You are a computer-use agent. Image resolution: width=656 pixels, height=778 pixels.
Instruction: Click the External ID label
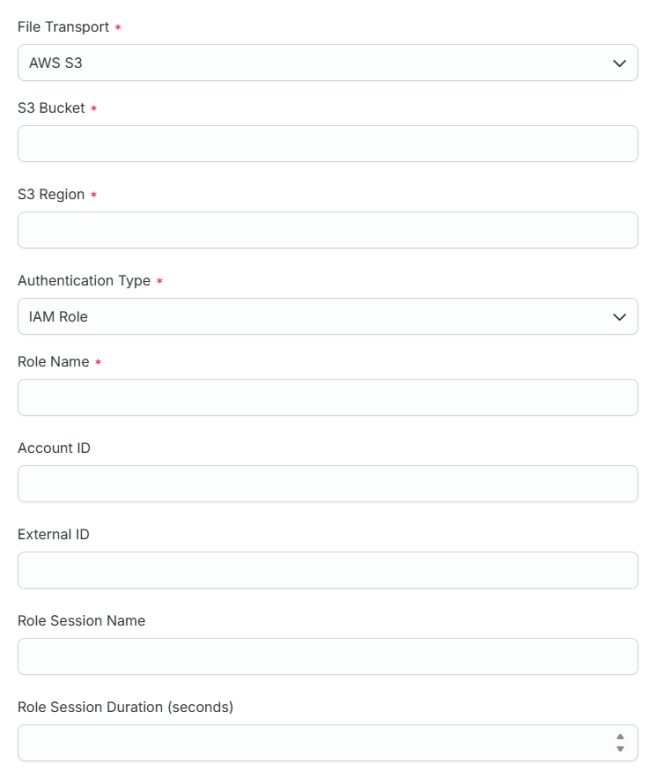[54, 534]
